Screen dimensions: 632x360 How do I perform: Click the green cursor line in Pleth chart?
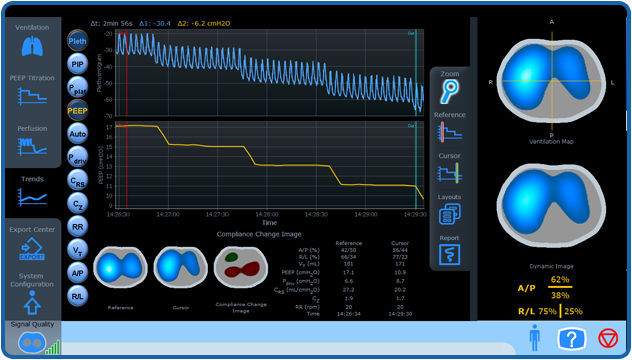coord(416,73)
